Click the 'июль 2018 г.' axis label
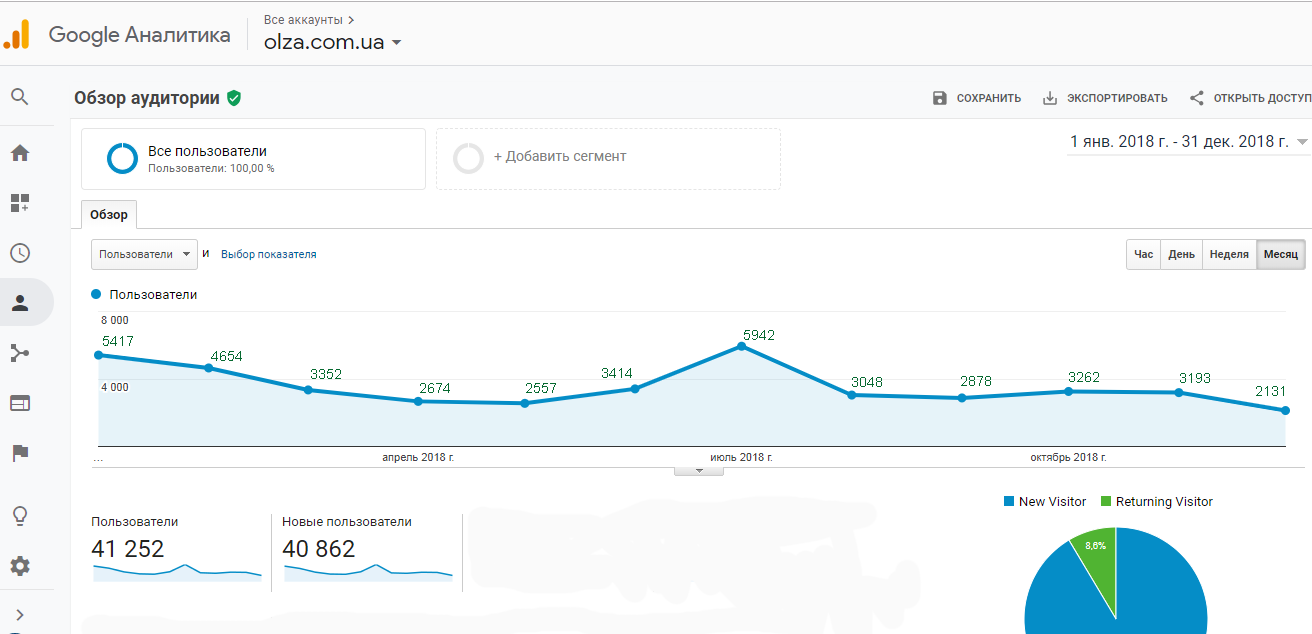This screenshot has height=634, width=1312. pyautogui.click(x=741, y=457)
